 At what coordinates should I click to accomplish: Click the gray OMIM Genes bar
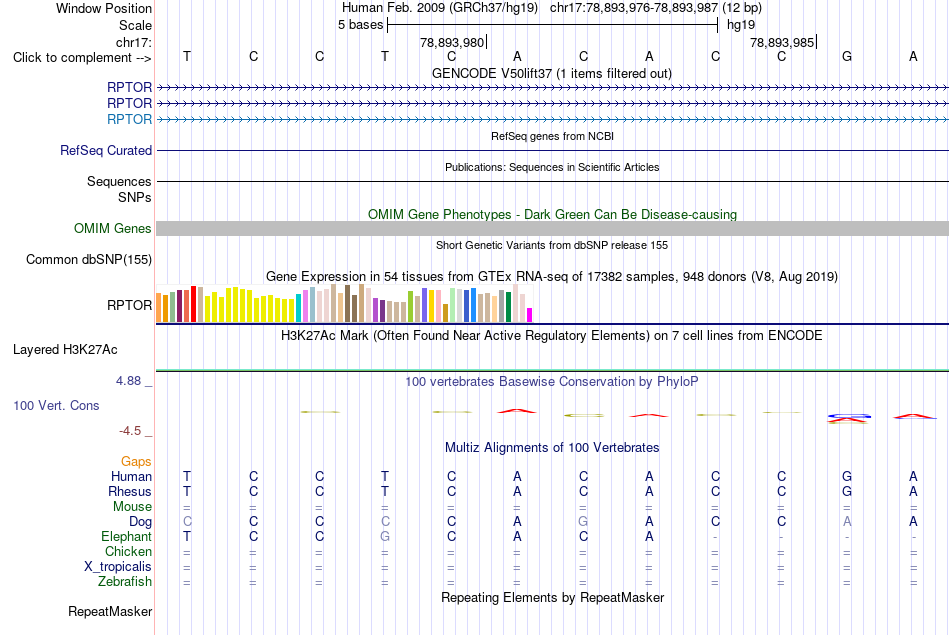click(552, 228)
